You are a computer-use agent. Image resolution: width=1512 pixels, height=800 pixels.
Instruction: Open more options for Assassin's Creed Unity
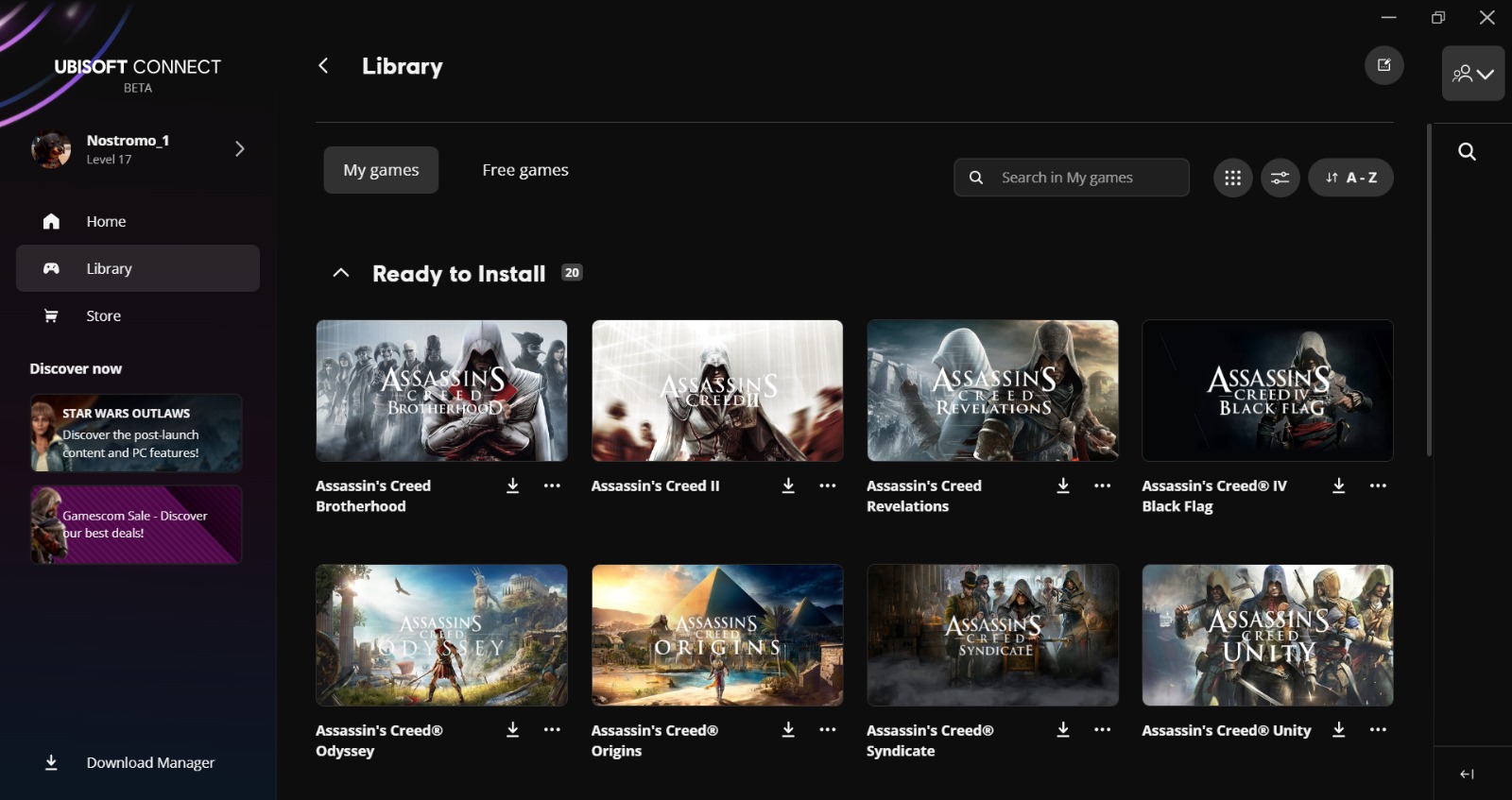click(1379, 730)
